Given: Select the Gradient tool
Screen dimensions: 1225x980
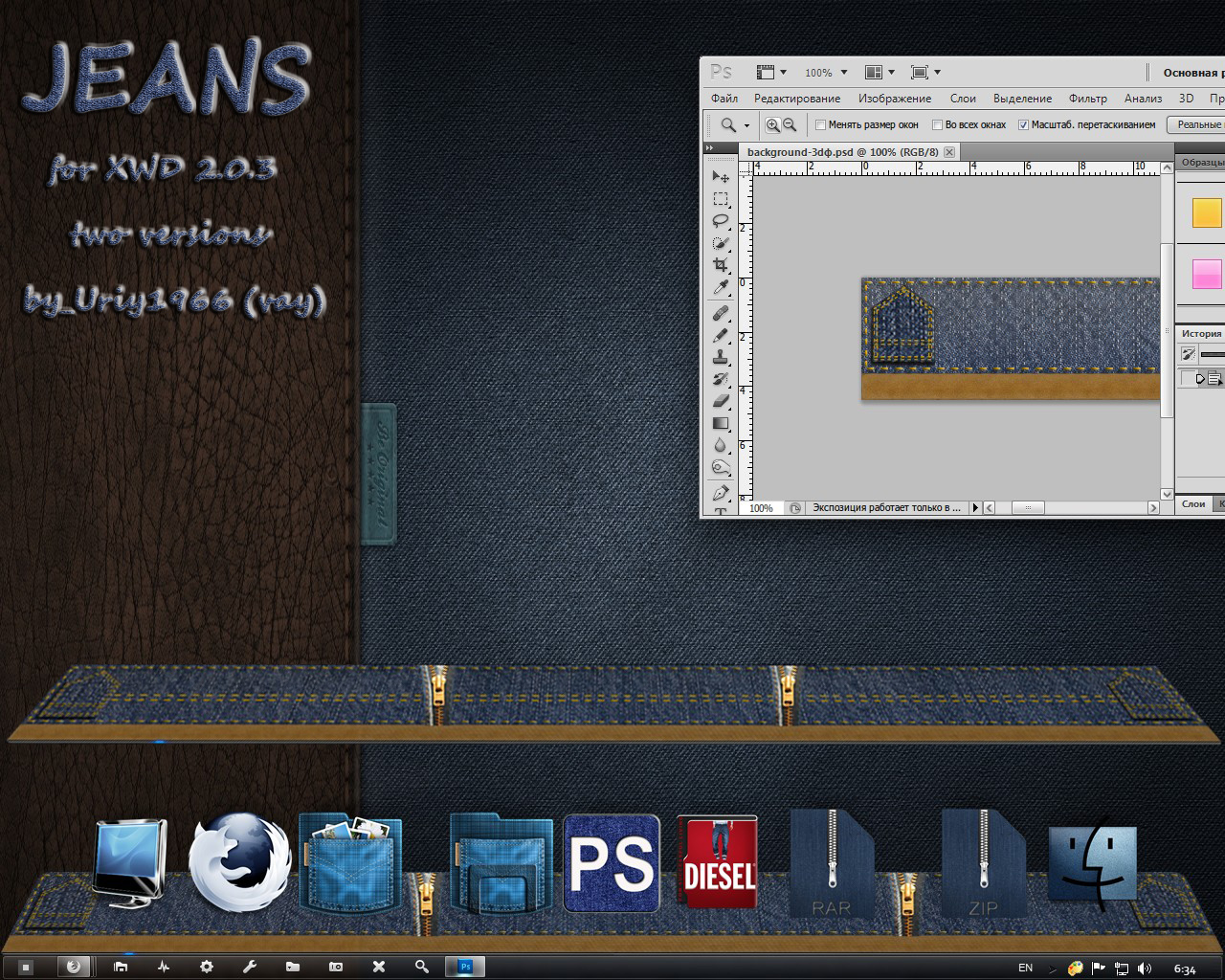Looking at the screenshot, I should tap(721, 423).
